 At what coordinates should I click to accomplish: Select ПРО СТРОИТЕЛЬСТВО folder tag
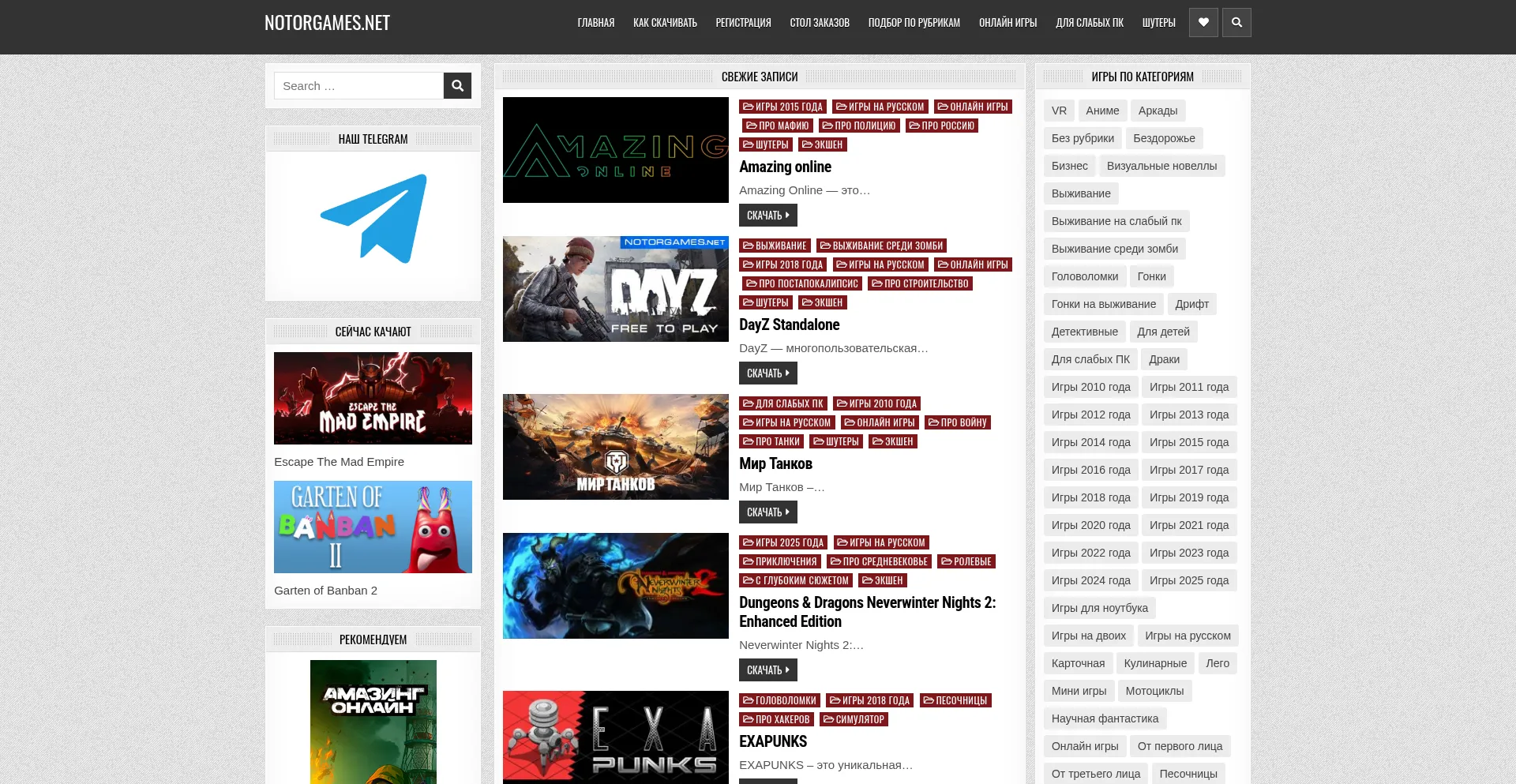(x=920, y=283)
